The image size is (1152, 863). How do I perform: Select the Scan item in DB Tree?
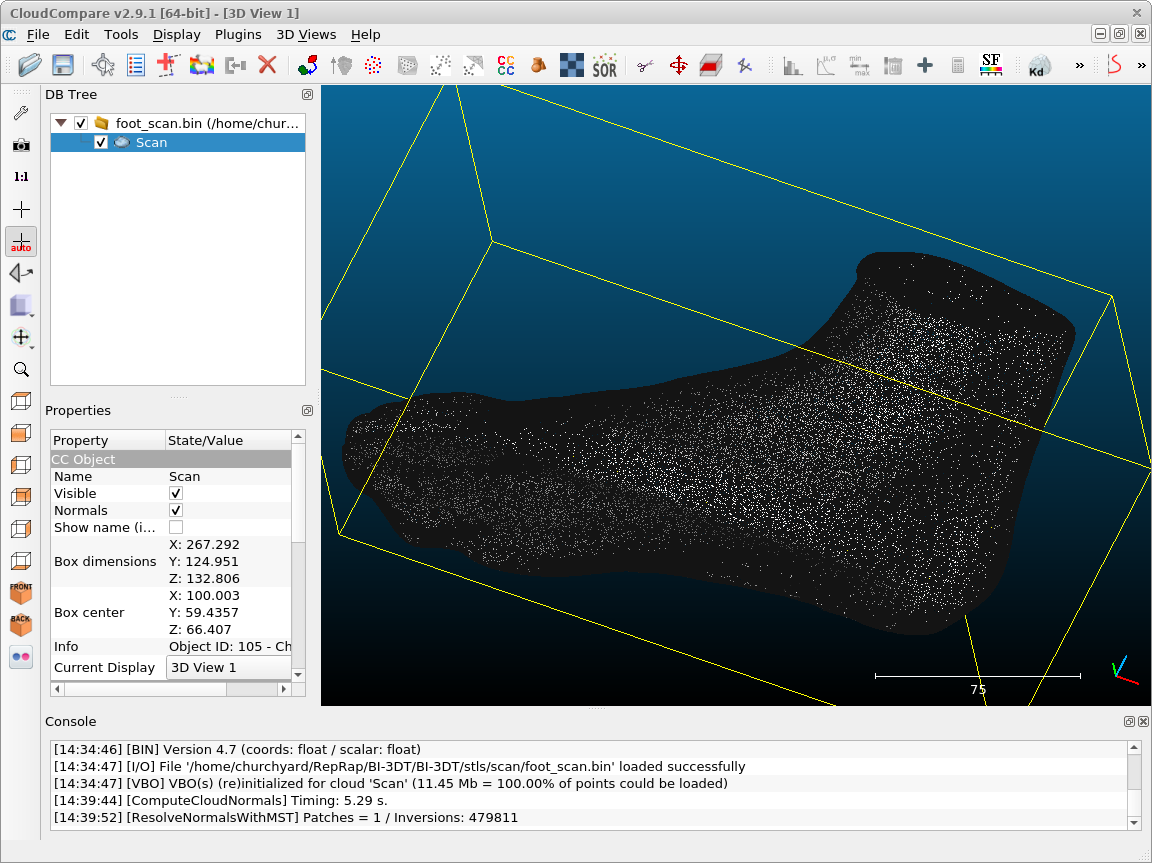click(178, 142)
